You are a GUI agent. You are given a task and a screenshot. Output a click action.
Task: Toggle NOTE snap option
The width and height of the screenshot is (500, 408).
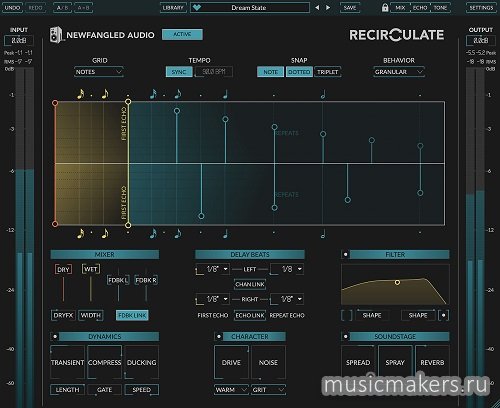270,72
